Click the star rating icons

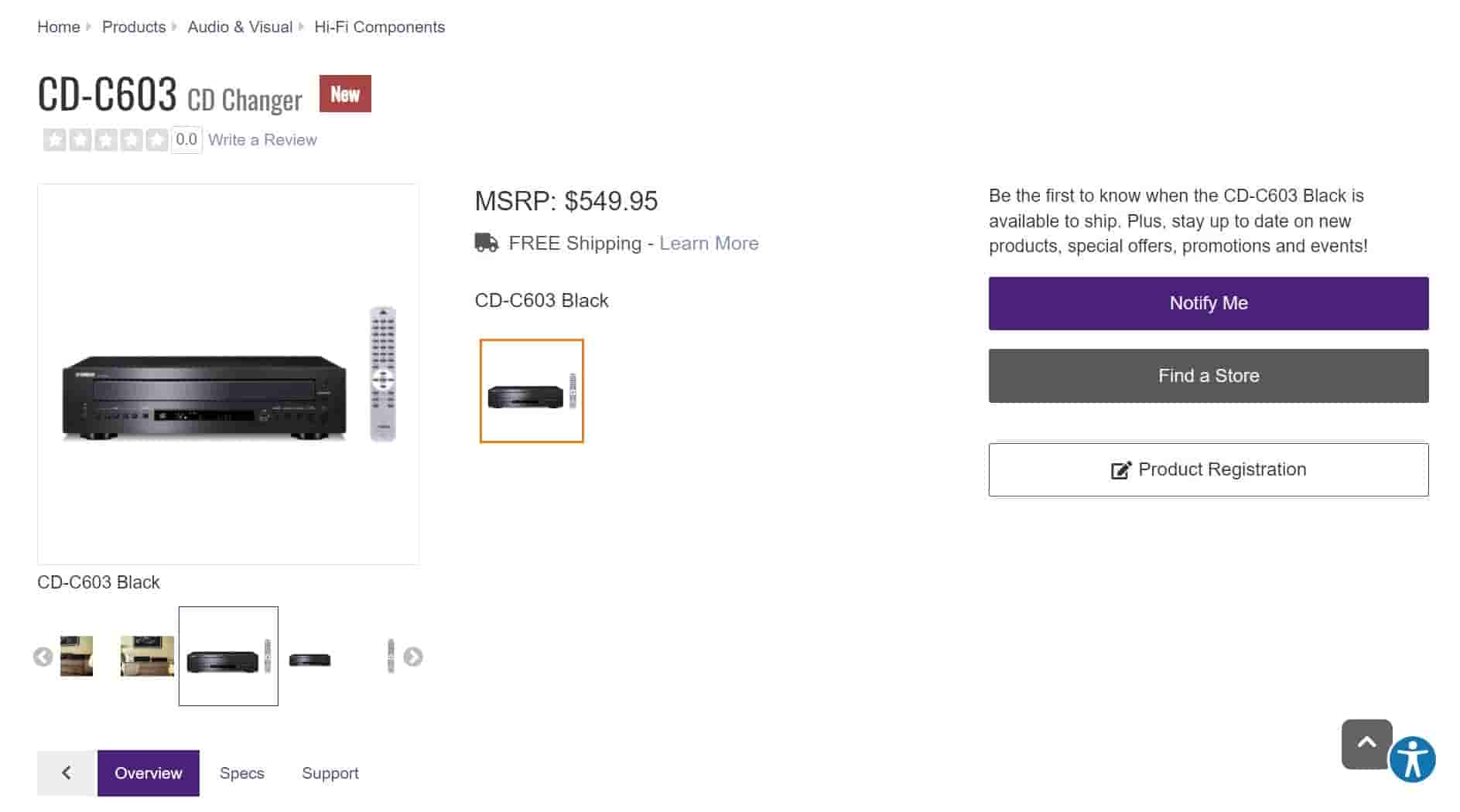(106, 140)
